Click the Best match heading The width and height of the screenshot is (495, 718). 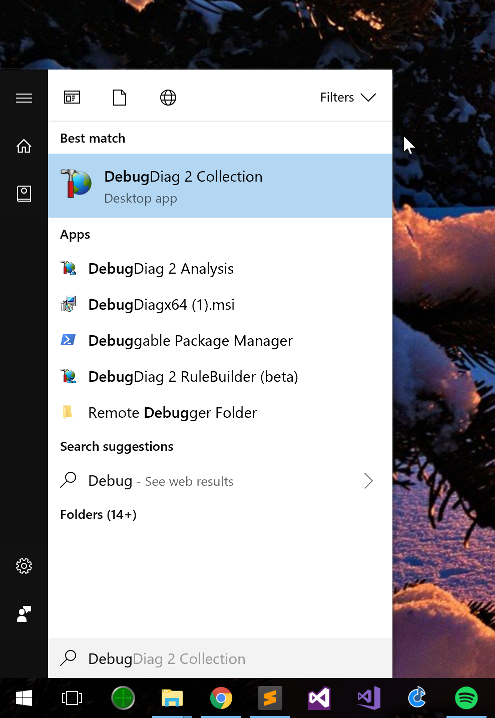tap(92, 138)
